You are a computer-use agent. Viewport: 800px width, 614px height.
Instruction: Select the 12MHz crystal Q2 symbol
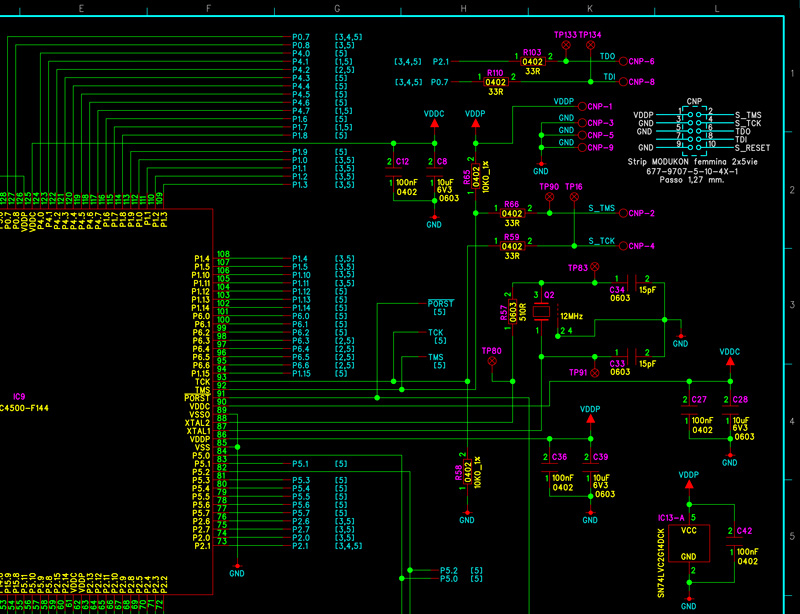(539, 313)
